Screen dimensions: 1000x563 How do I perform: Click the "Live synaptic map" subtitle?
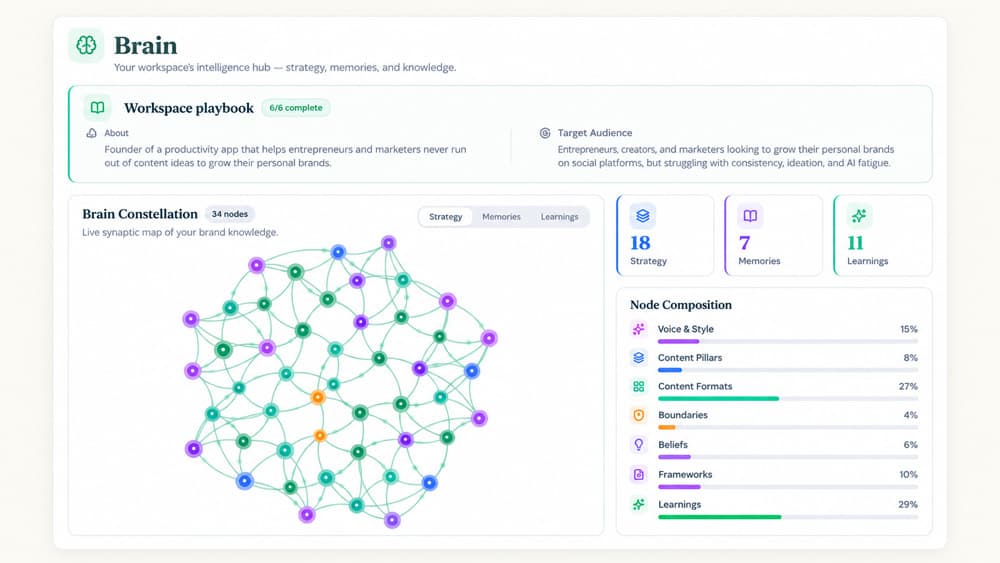[x=180, y=232]
